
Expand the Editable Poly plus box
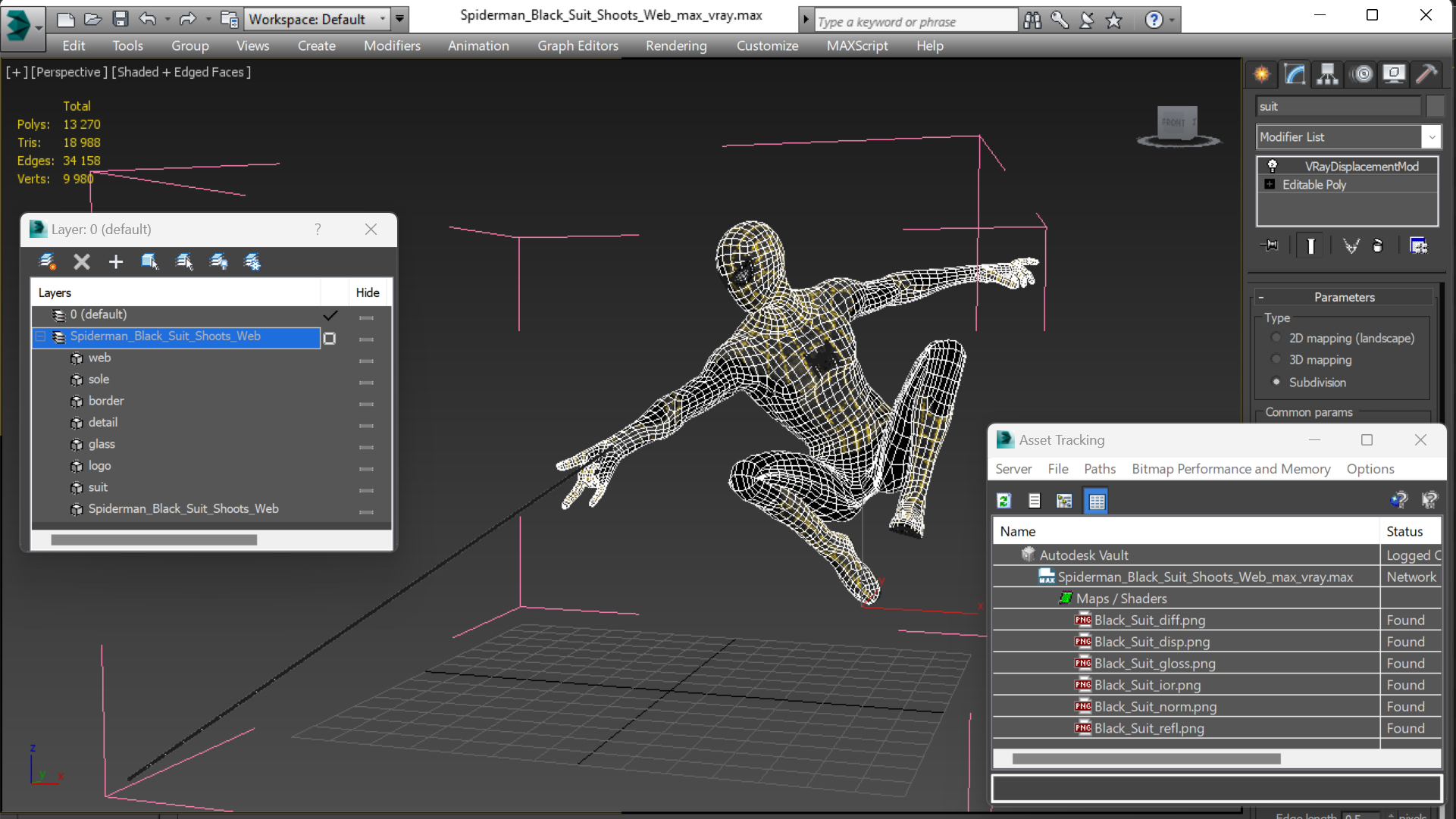pos(1270,184)
